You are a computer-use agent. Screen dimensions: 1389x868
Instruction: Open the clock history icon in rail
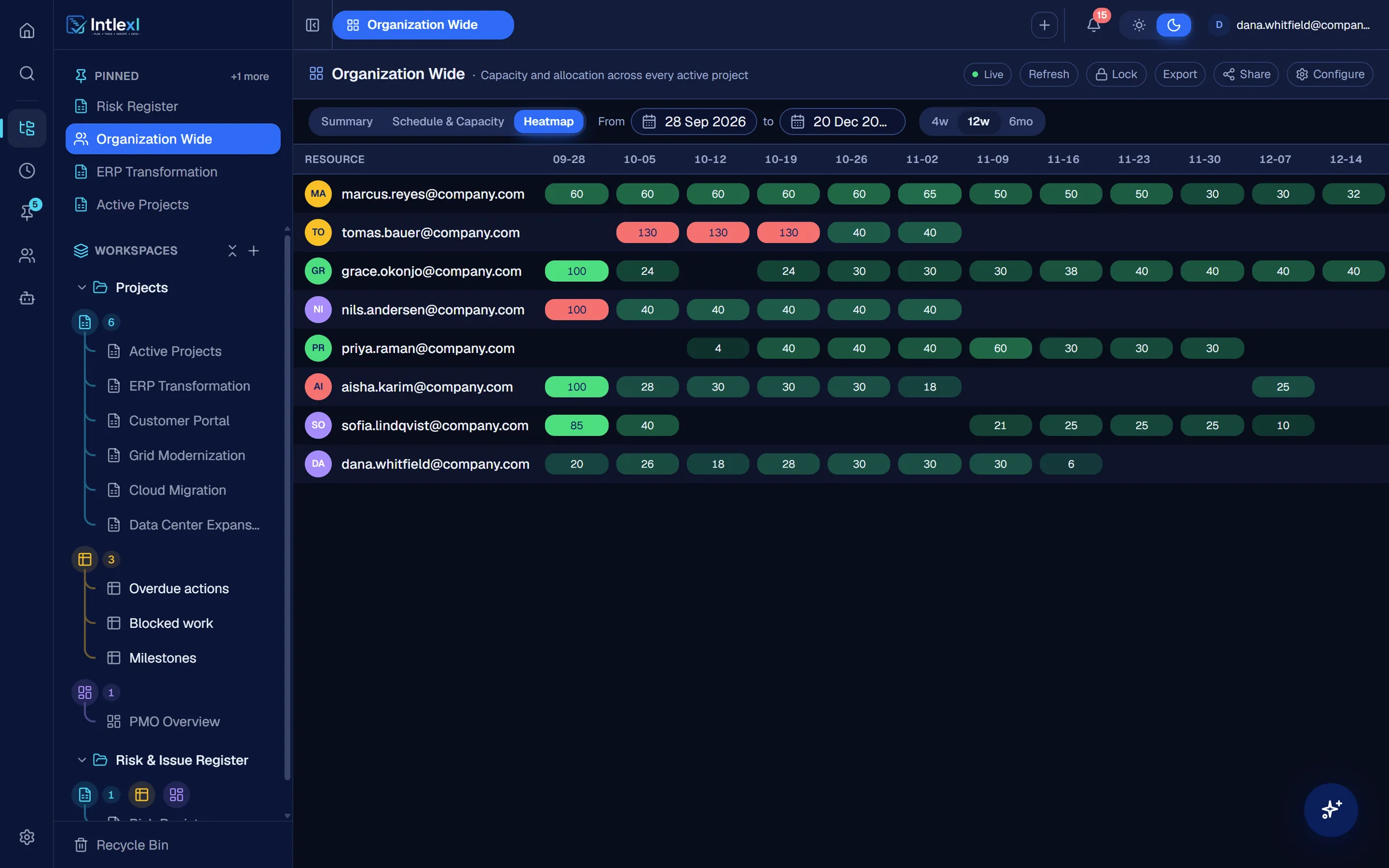(27, 171)
